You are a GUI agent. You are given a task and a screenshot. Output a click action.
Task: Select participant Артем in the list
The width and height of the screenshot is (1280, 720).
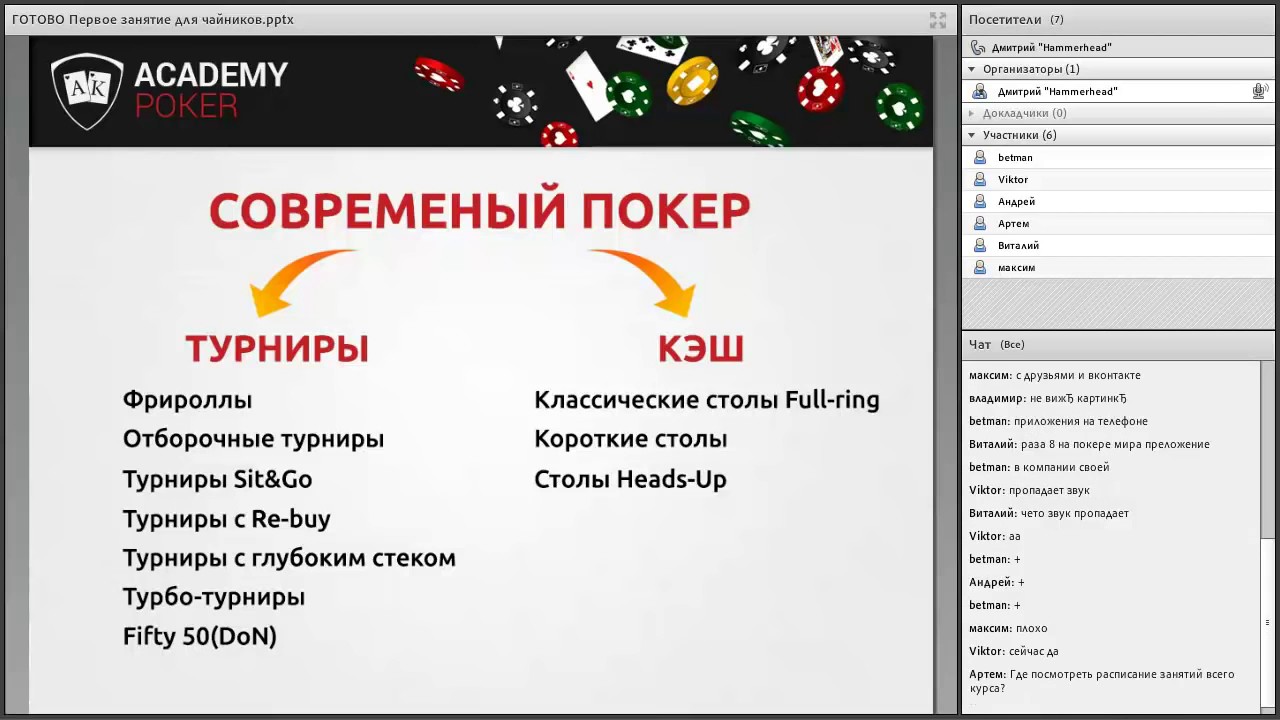pos(1120,223)
